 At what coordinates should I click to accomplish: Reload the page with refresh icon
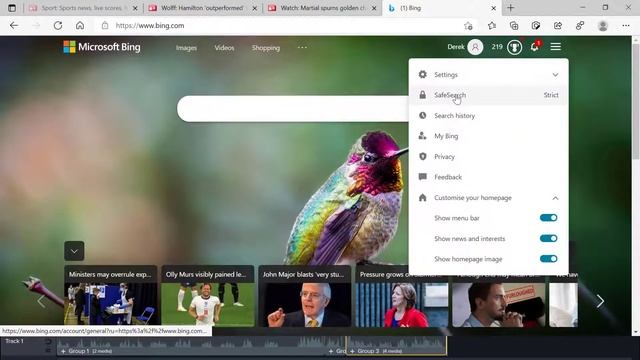[x=58, y=25]
